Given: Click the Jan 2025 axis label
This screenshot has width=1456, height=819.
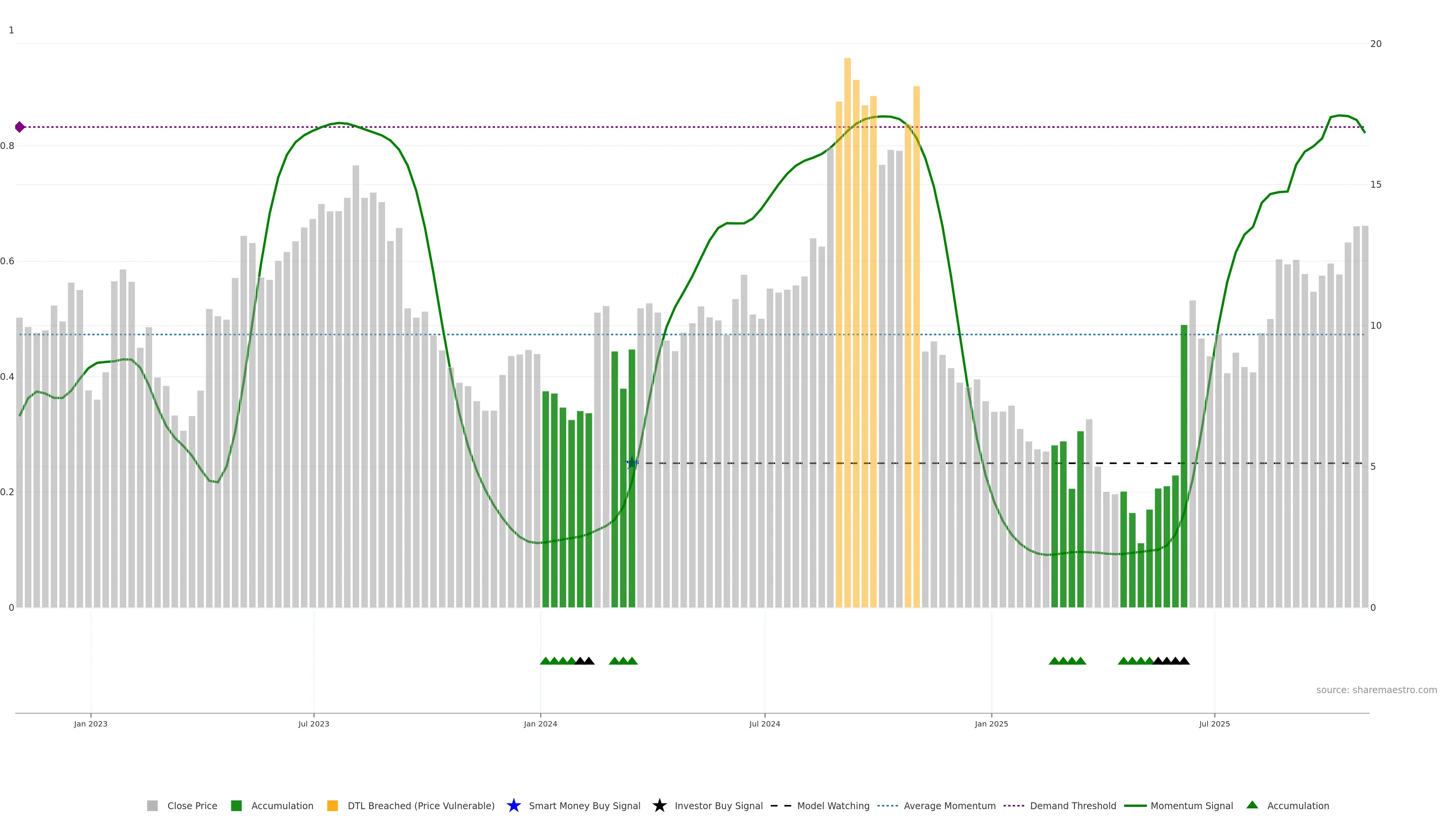Looking at the screenshot, I should (991, 724).
